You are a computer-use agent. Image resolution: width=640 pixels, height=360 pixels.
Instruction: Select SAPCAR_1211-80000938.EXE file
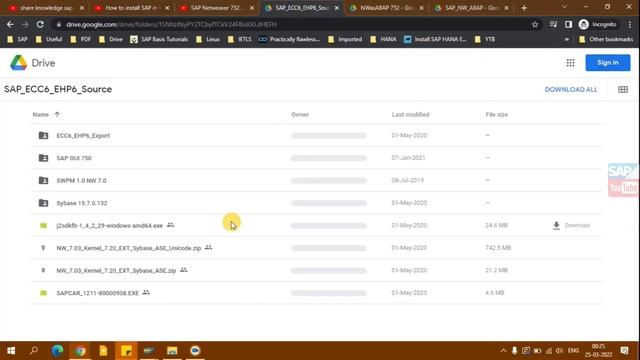tap(98, 293)
